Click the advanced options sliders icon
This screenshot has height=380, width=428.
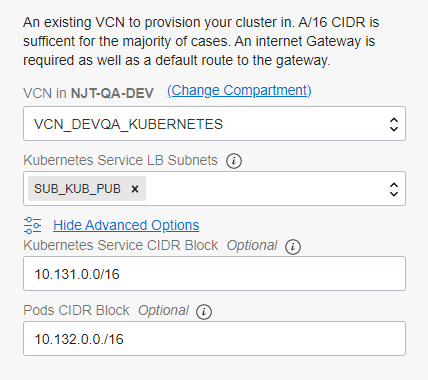click(x=32, y=225)
